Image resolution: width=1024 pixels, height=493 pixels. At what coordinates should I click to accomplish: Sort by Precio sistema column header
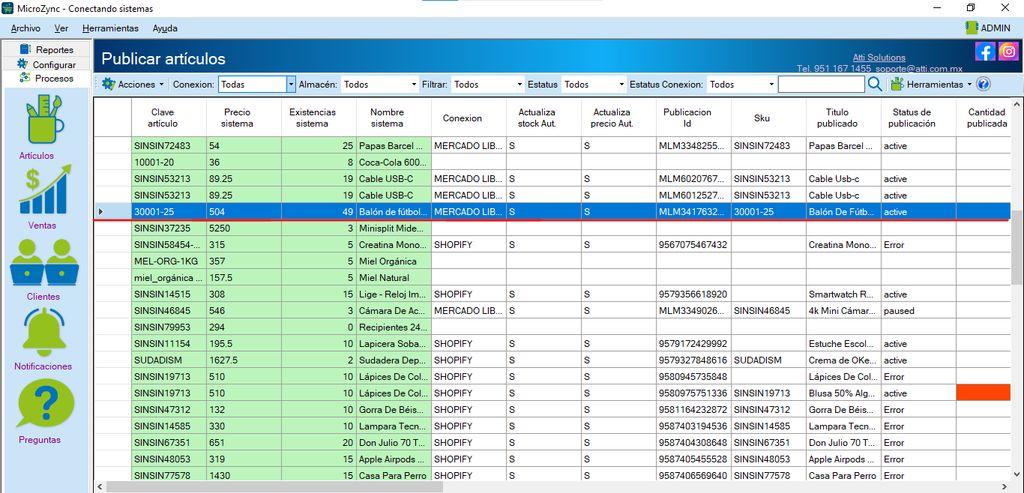point(244,118)
